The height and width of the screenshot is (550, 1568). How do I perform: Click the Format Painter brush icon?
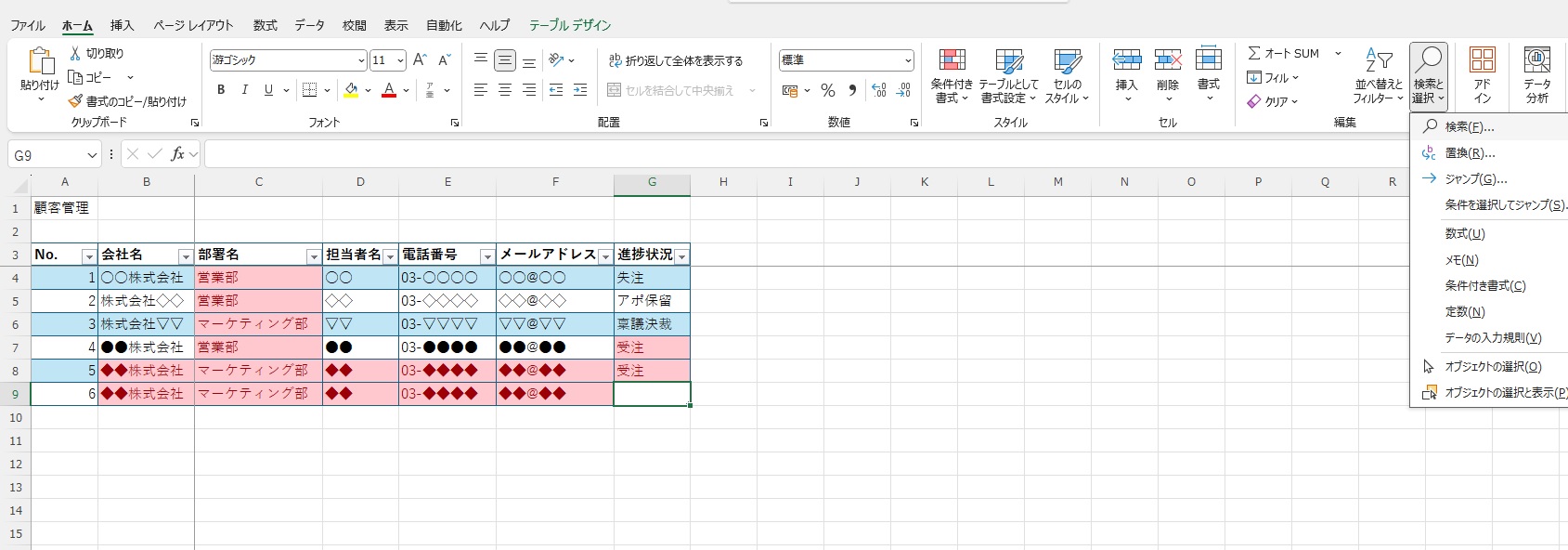tap(75, 101)
